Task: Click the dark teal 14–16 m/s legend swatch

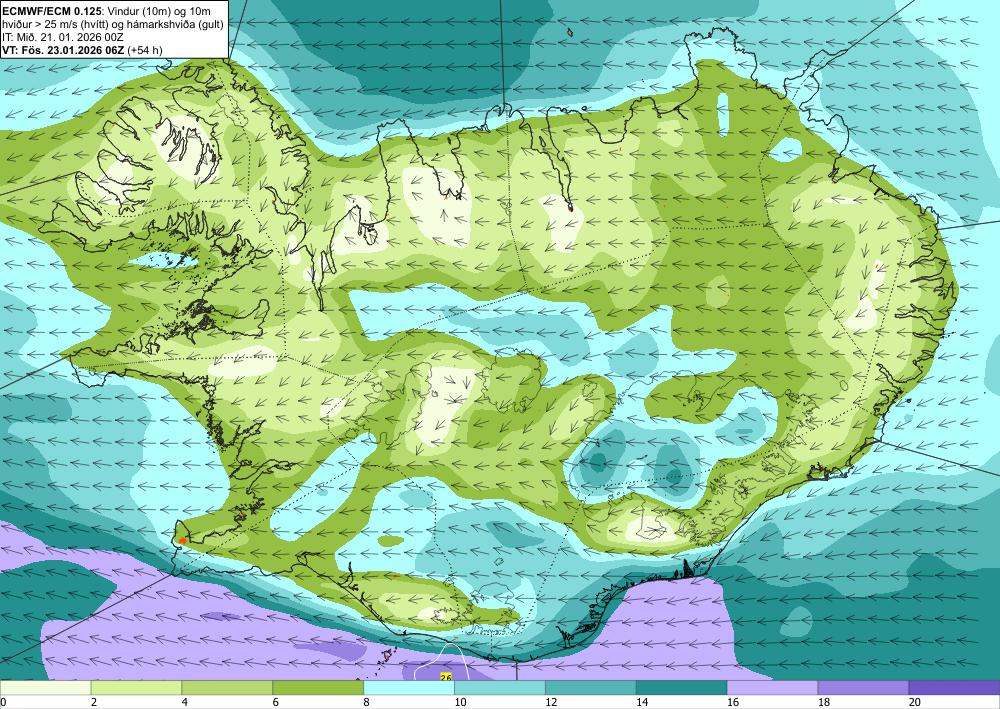Action: coord(681,688)
